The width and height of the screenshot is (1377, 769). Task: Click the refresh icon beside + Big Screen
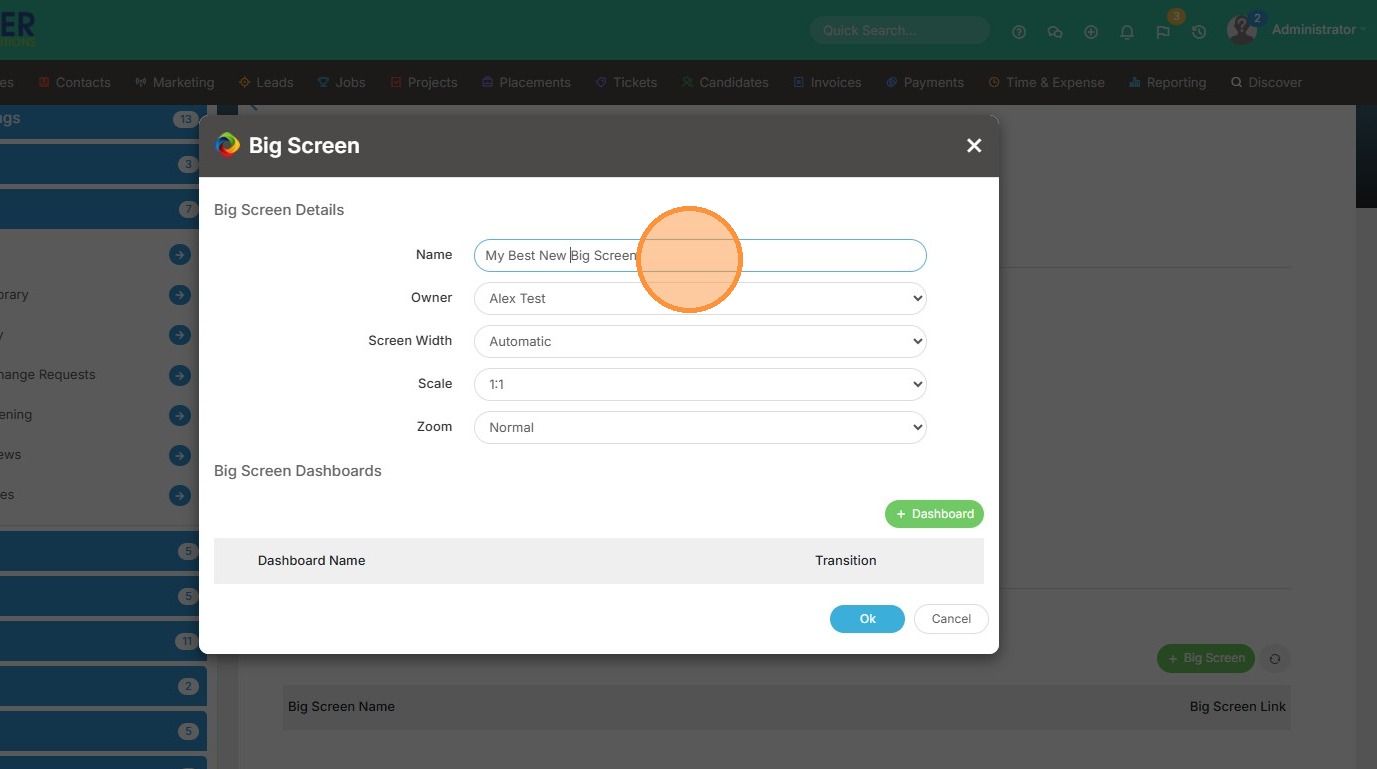1275,659
